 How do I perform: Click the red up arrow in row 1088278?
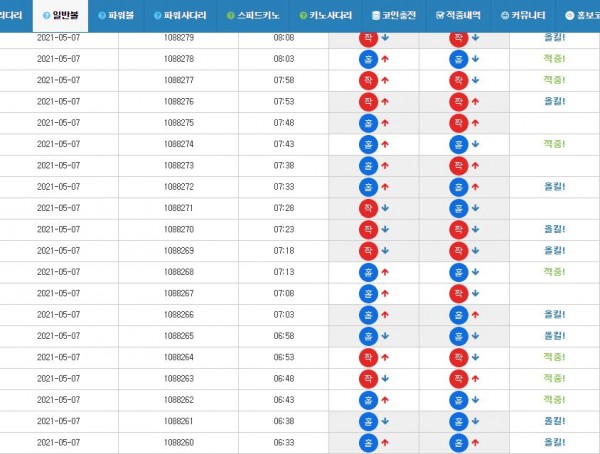(x=385, y=59)
